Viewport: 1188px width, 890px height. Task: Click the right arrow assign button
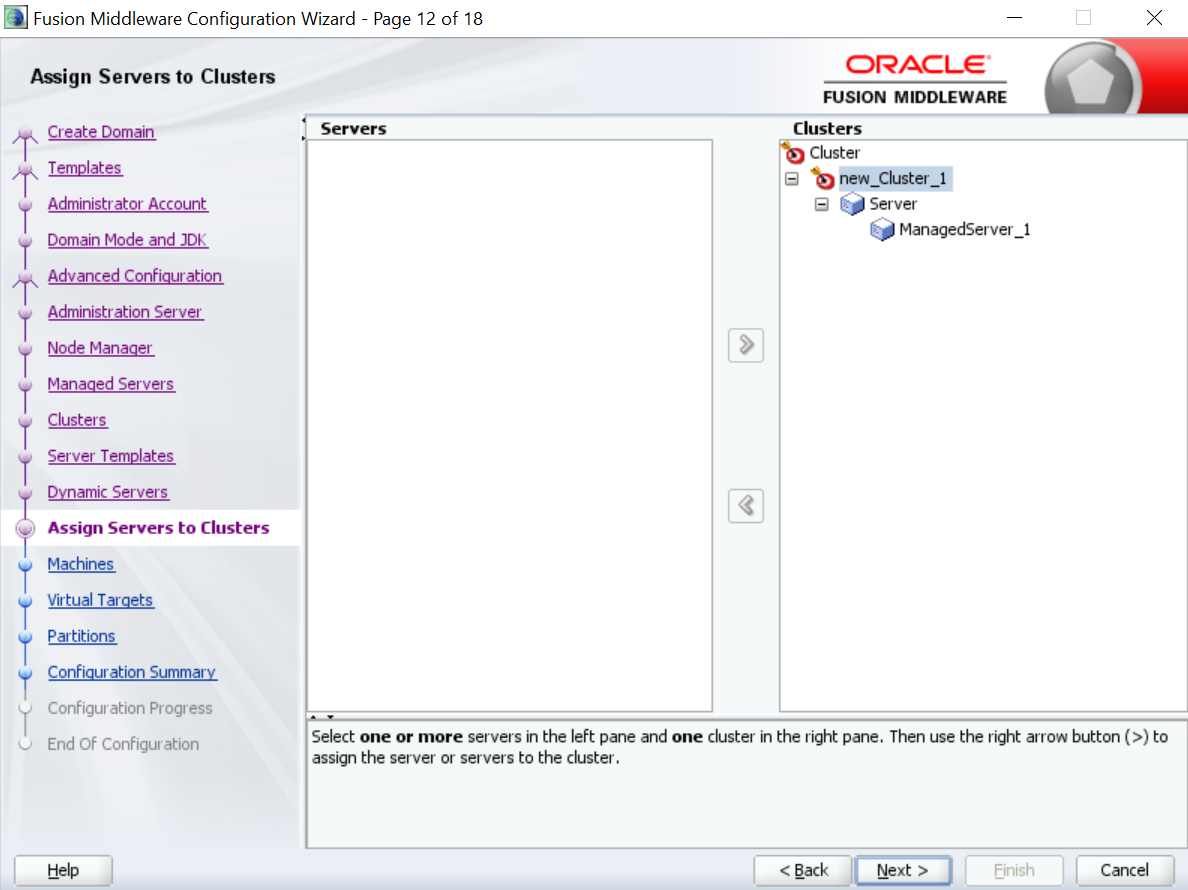pos(746,345)
